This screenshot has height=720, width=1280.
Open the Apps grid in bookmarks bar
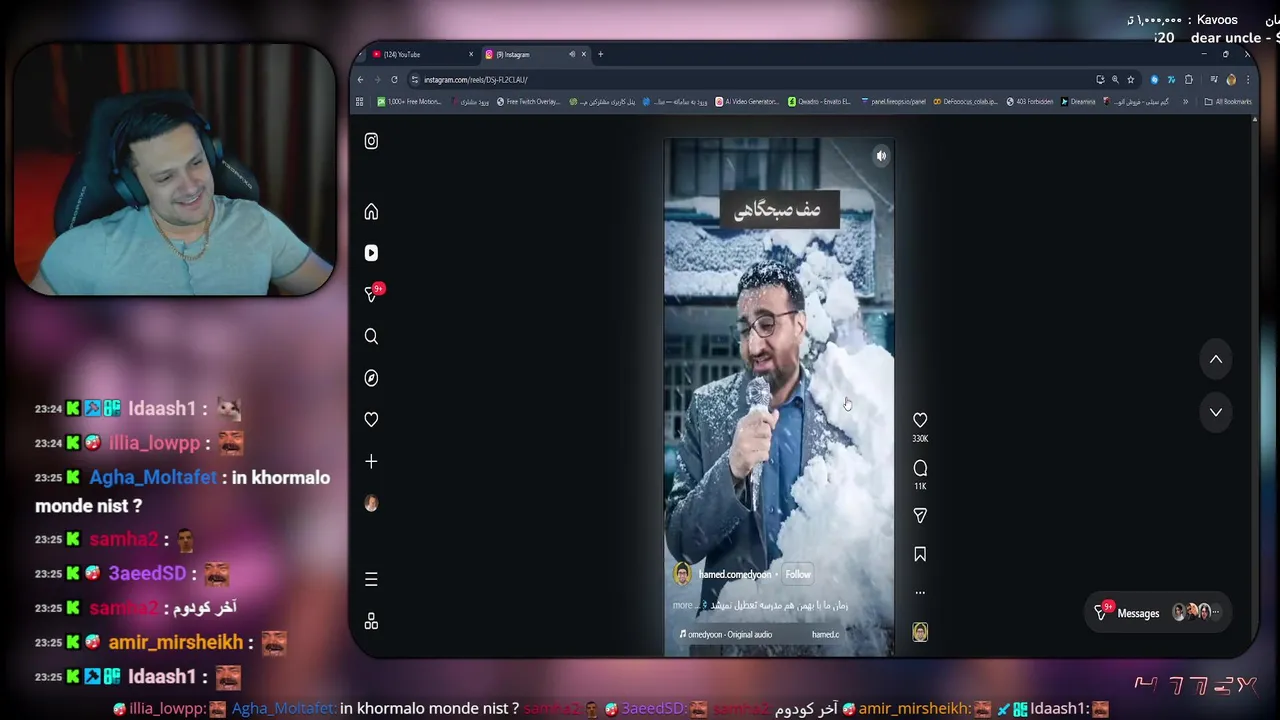pyautogui.click(x=360, y=102)
